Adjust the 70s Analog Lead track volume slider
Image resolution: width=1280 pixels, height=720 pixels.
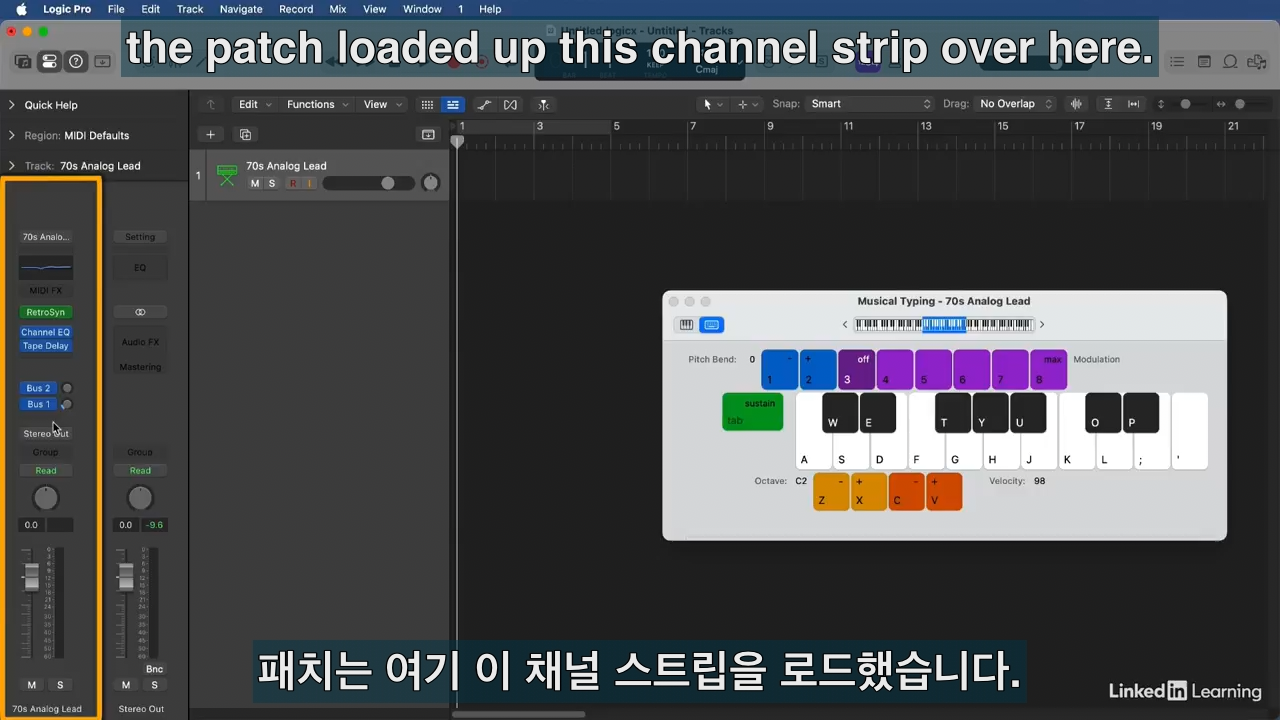368,183
